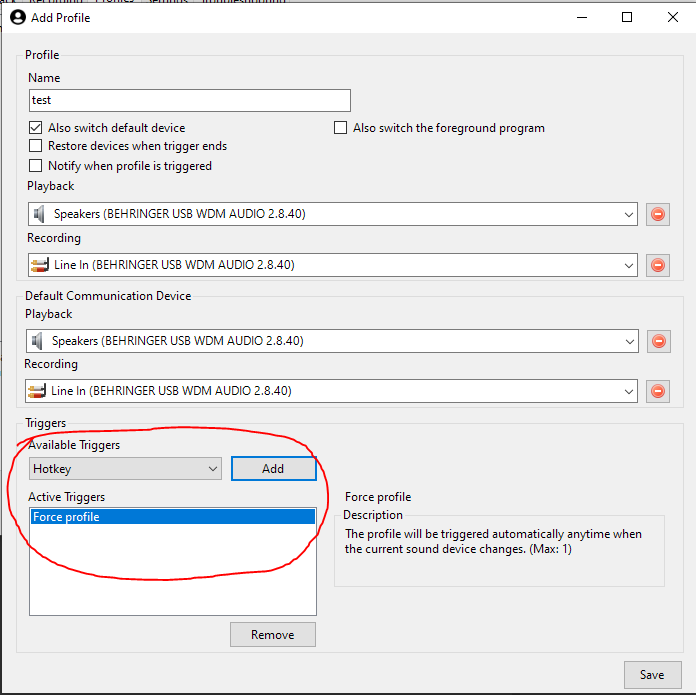Remove the Profile Playback device with red minus icon
Screen dimensions: 696x695
pos(657,214)
